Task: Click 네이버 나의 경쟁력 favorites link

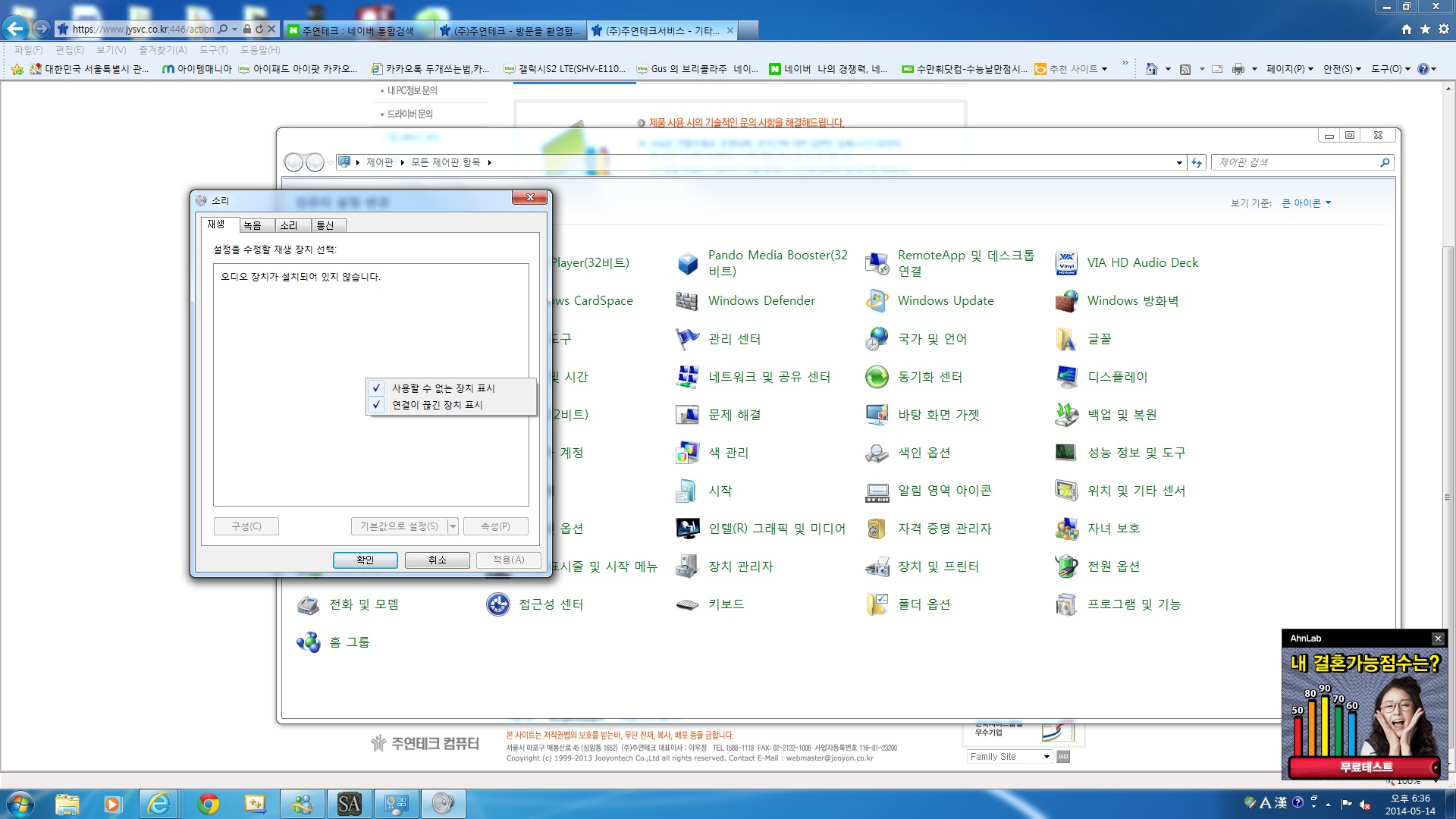Action: (828, 69)
